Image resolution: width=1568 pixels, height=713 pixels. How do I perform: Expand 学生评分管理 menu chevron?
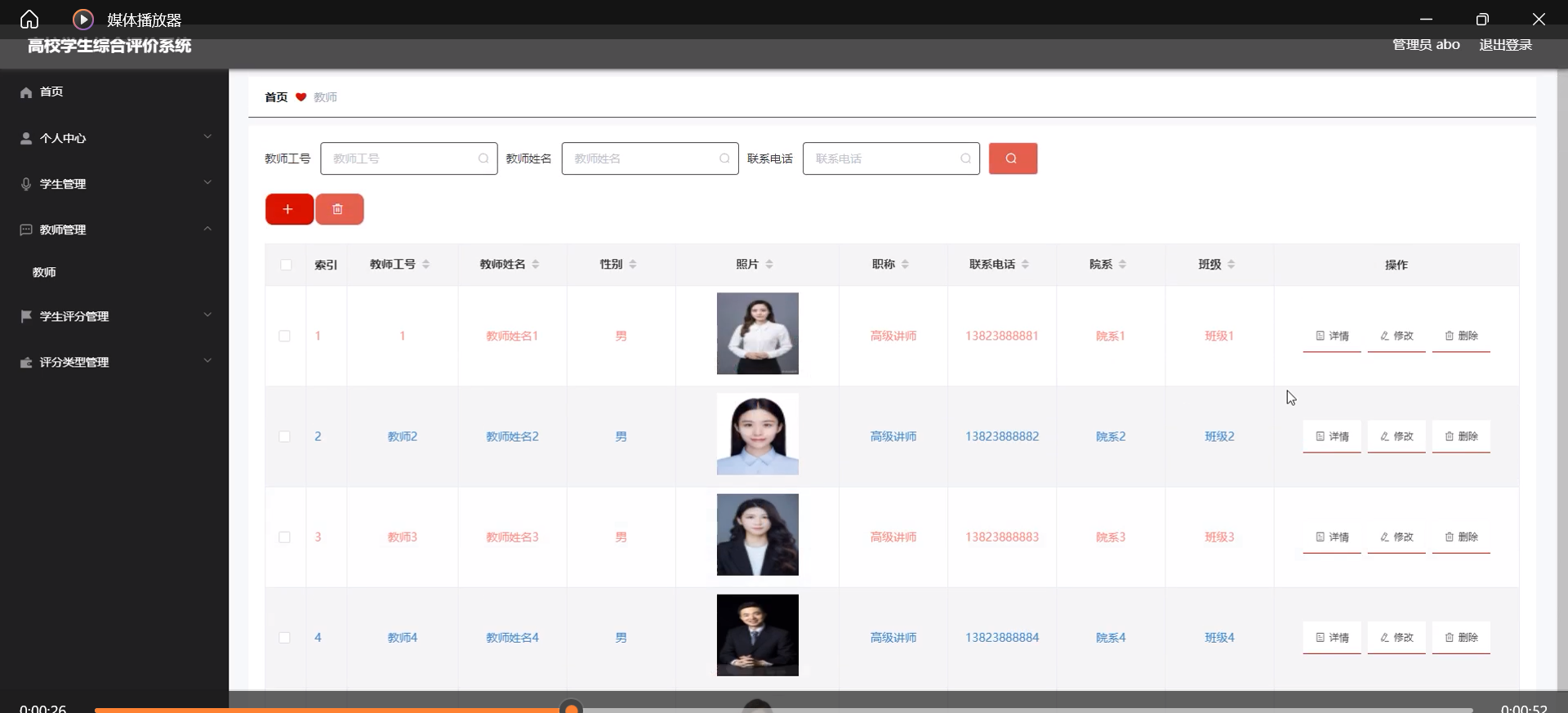click(x=207, y=314)
